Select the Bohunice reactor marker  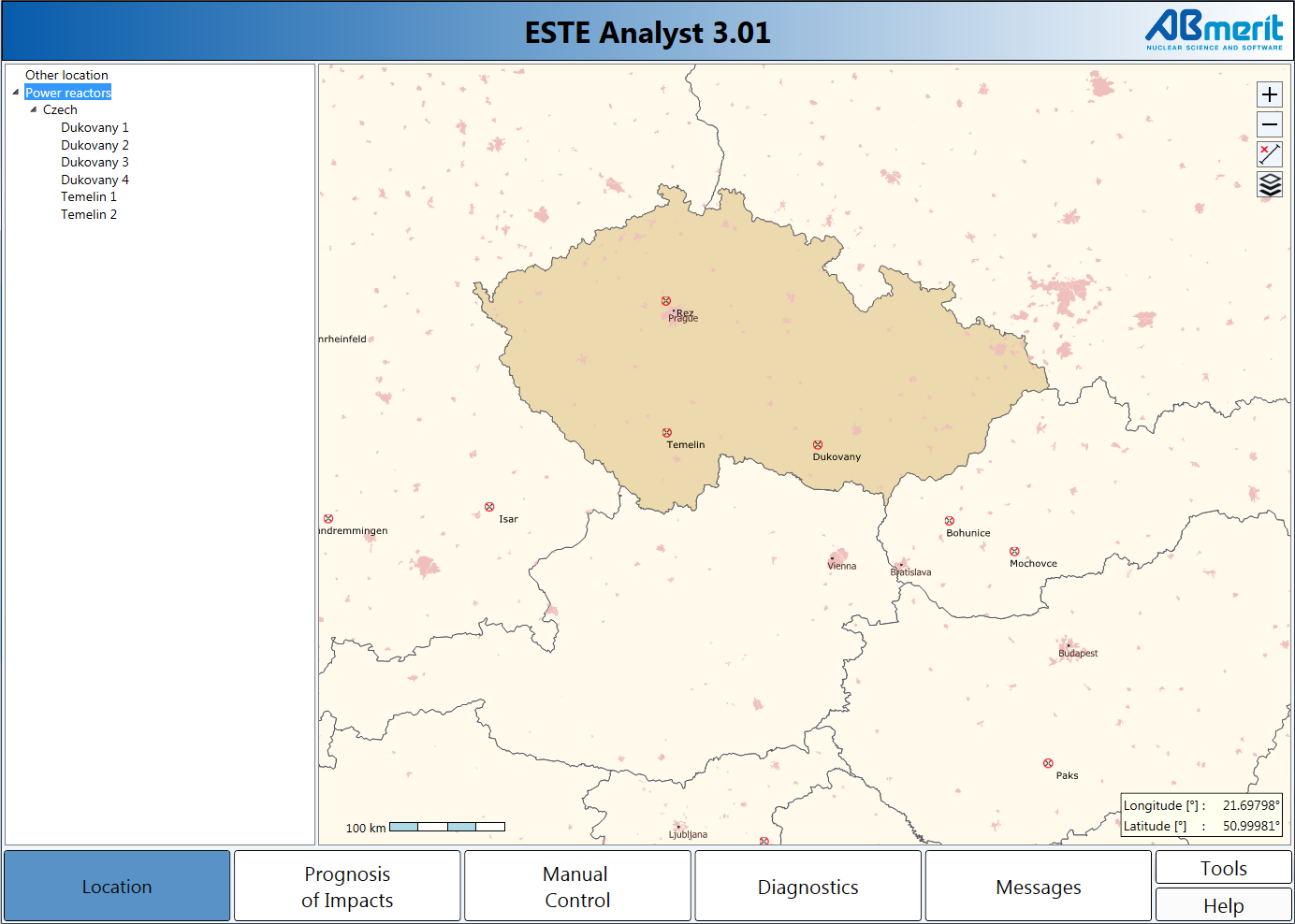(950, 521)
